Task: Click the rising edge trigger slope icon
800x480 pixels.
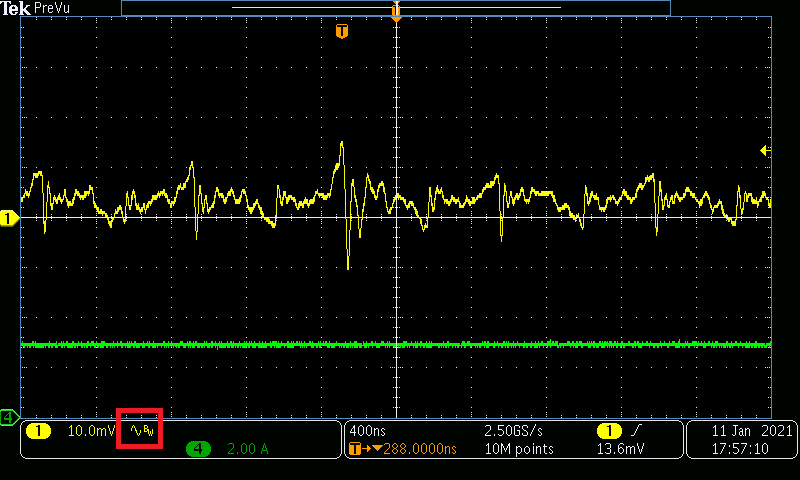Action: [636, 431]
